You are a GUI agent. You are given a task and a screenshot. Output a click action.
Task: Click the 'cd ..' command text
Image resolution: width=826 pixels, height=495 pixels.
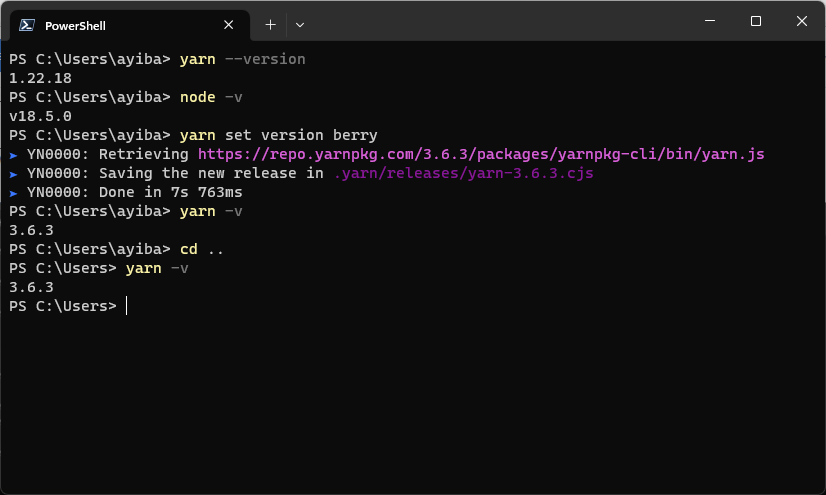point(201,249)
